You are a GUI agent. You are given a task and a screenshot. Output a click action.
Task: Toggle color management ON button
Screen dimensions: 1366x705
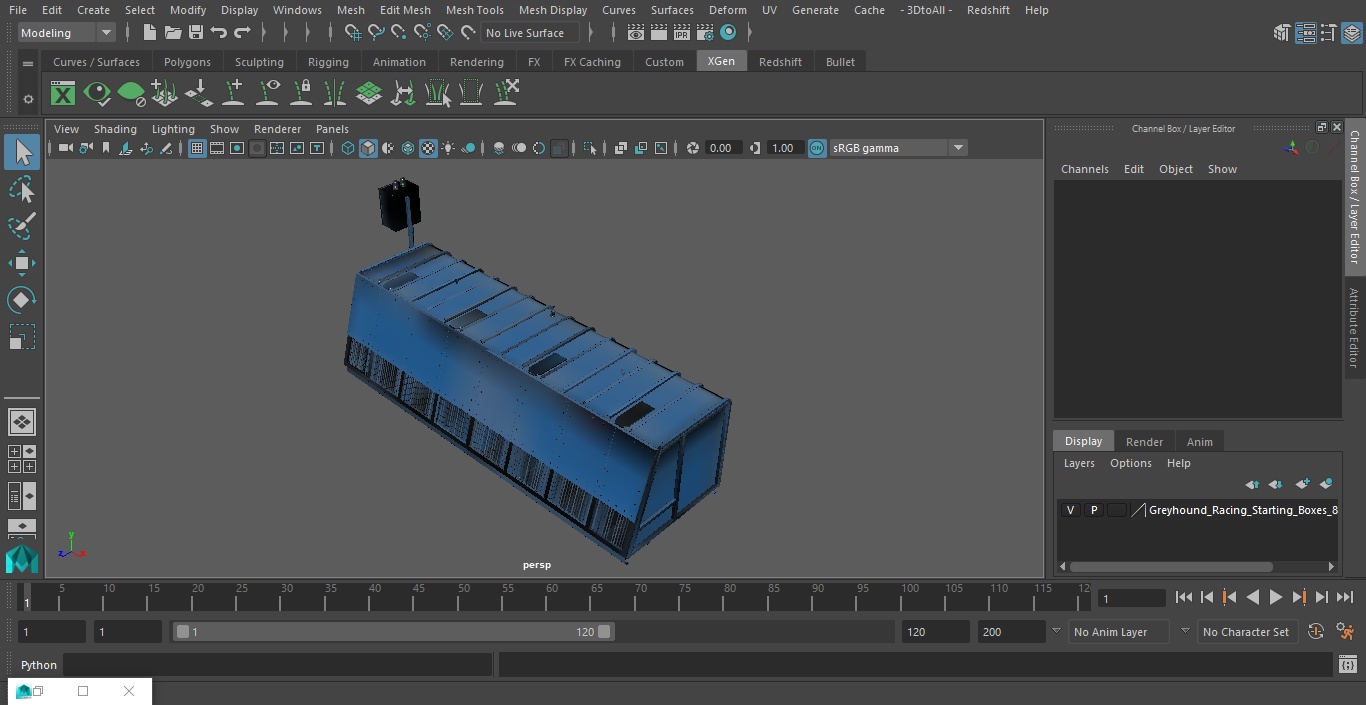(817, 148)
